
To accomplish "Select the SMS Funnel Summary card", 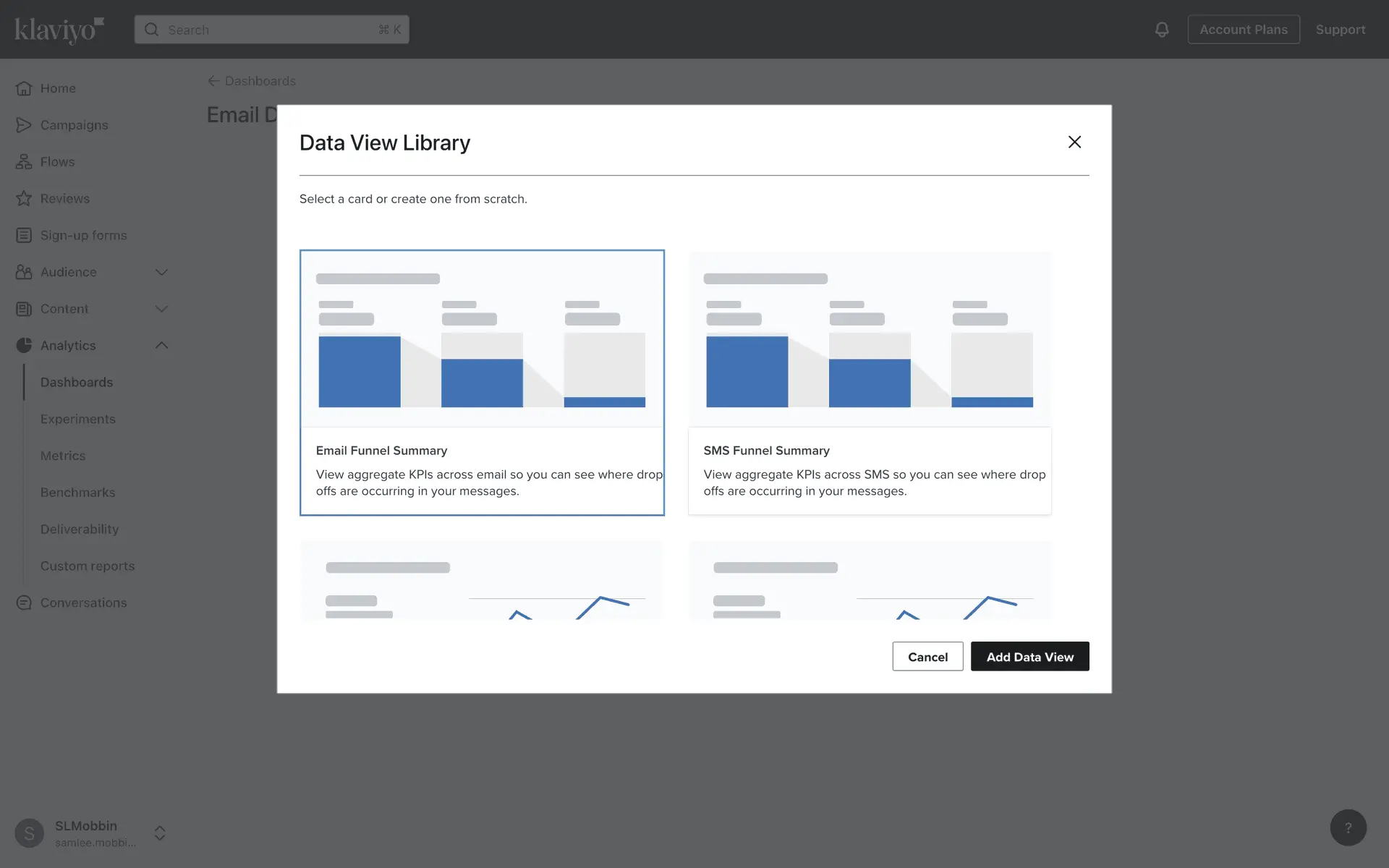I will [870, 383].
